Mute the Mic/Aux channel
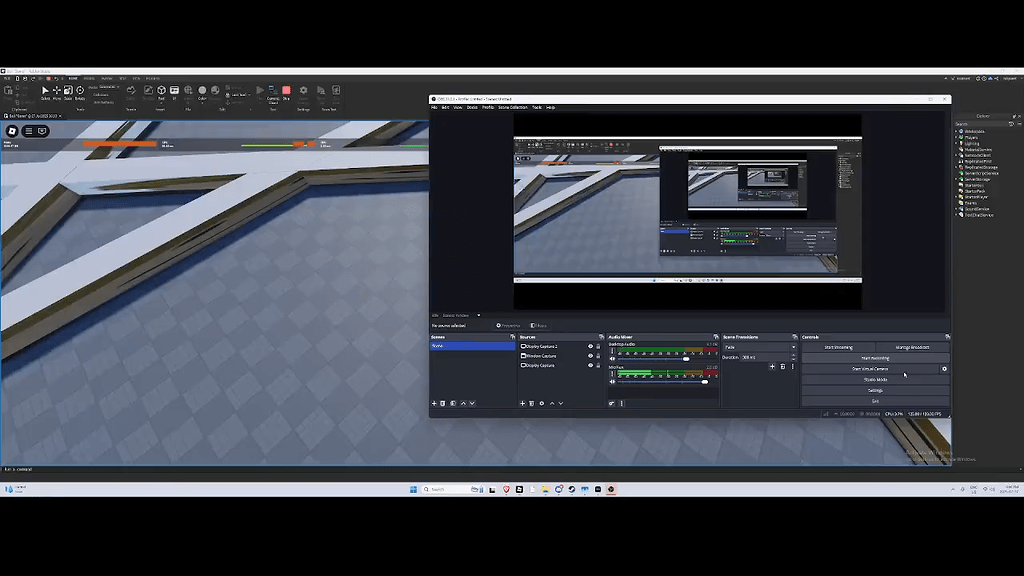This screenshot has height=576, width=1024. [x=613, y=382]
